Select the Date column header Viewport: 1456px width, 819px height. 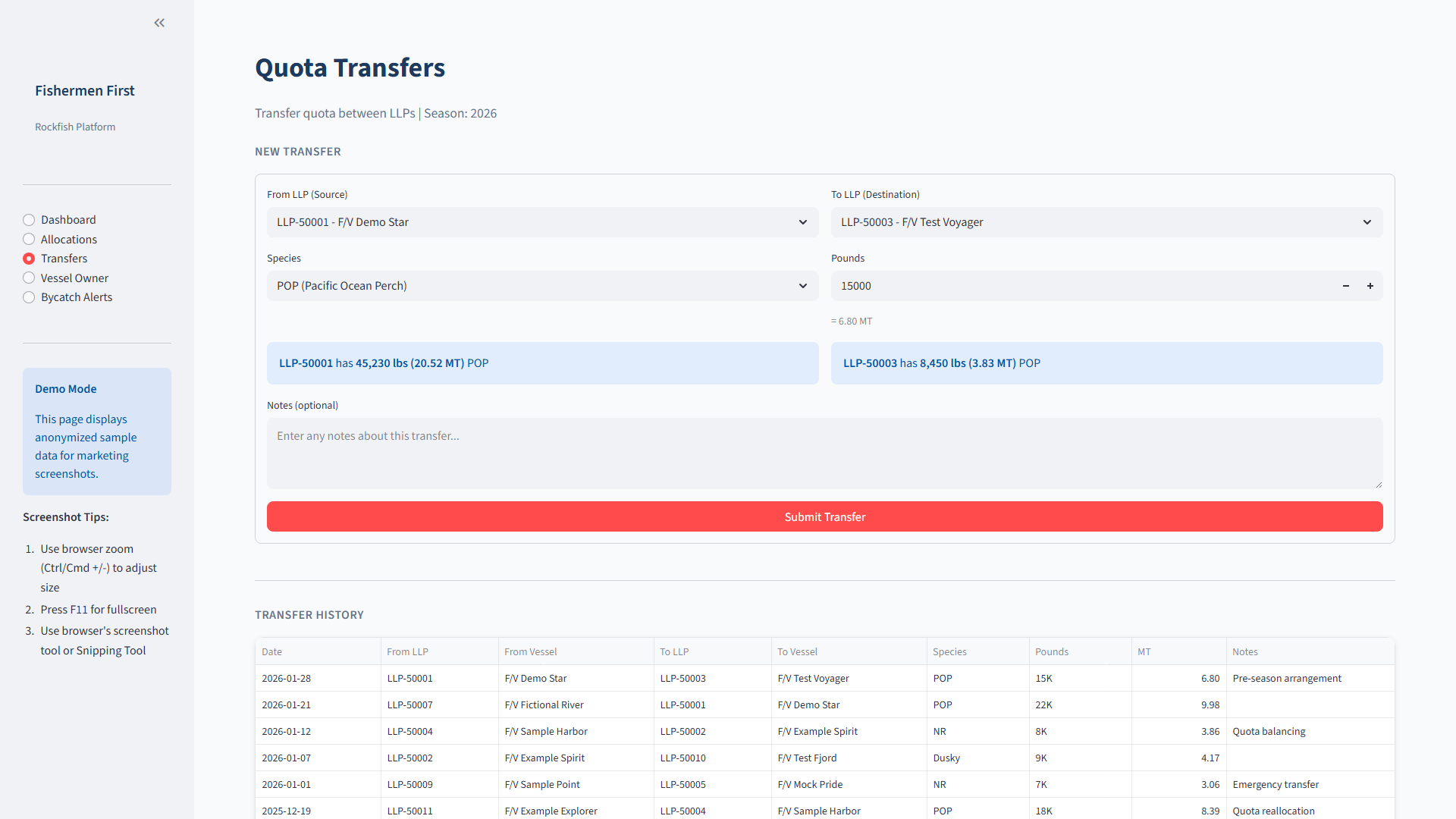tap(271, 651)
